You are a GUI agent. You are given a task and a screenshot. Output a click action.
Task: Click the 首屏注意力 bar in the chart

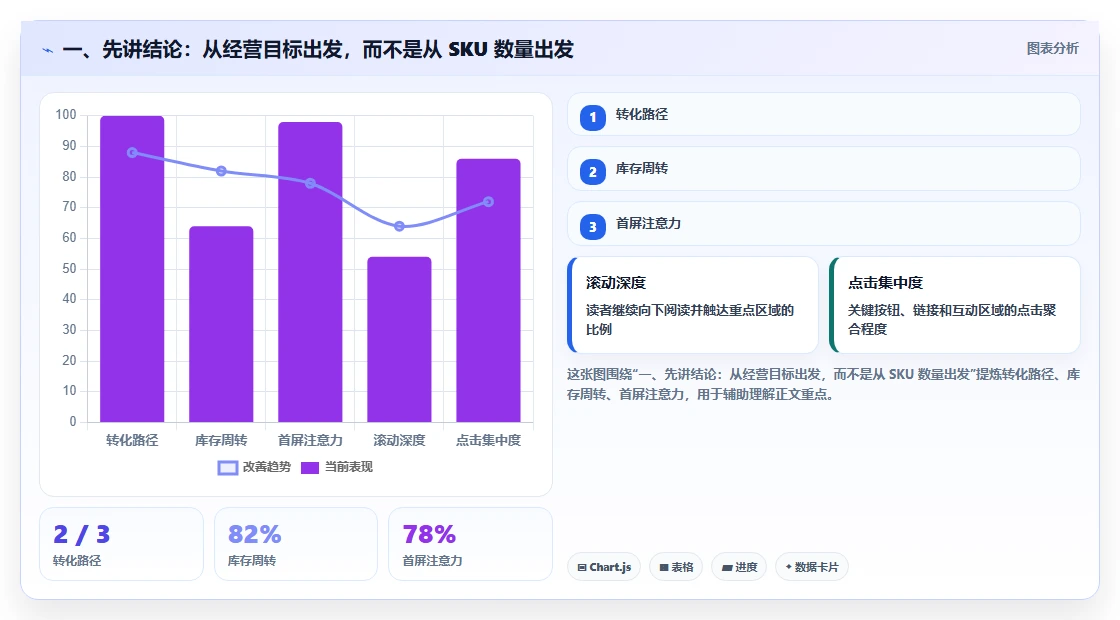pos(310,271)
